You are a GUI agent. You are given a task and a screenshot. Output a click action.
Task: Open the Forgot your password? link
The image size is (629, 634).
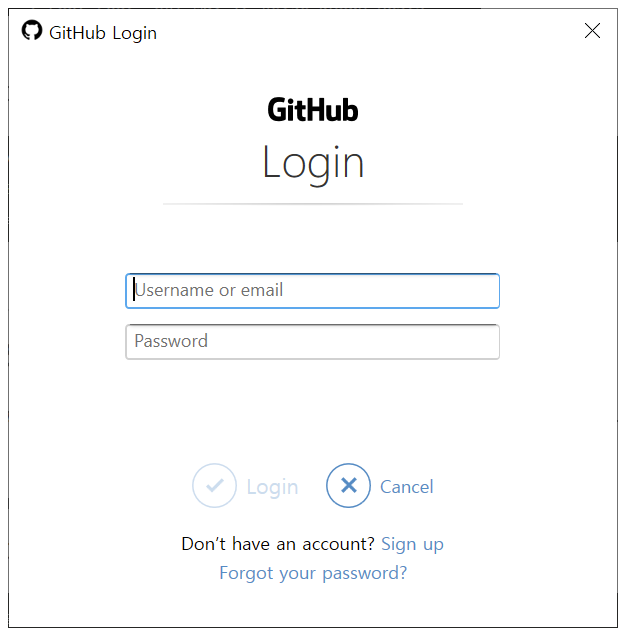point(313,573)
